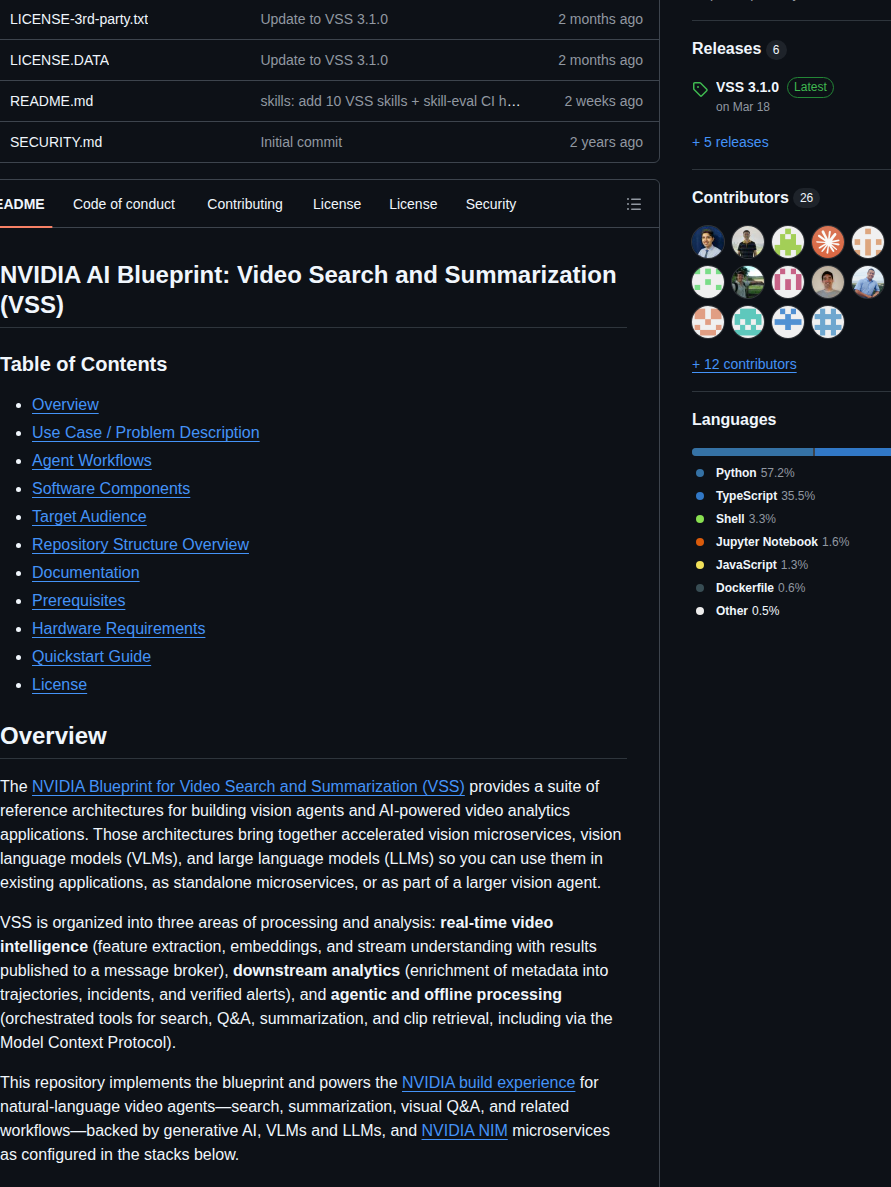This screenshot has height=1187, width=891.
Task: Jump to Target Audience section
Action: (x=89, y=517)
